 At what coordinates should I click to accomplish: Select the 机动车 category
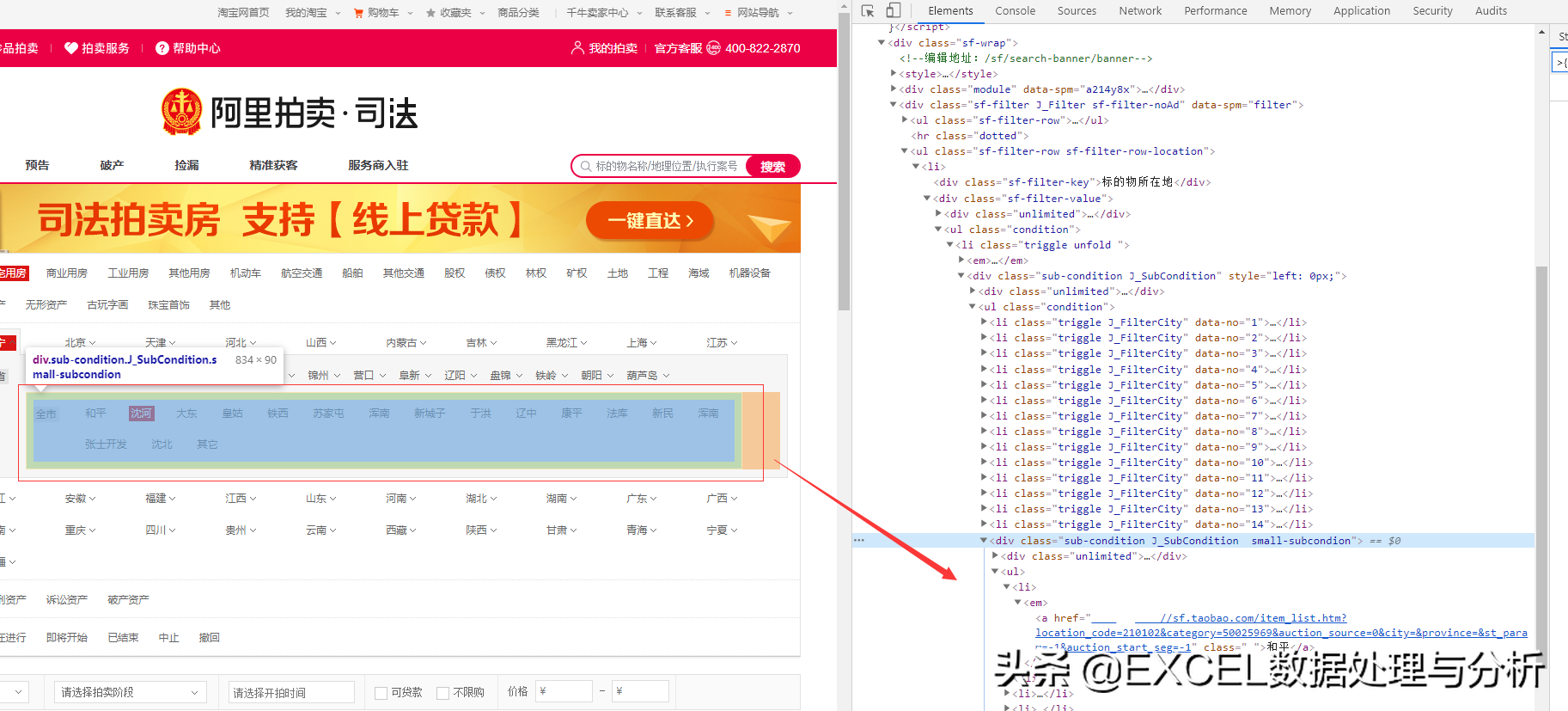pyautogui.click(x=245, y=273)
